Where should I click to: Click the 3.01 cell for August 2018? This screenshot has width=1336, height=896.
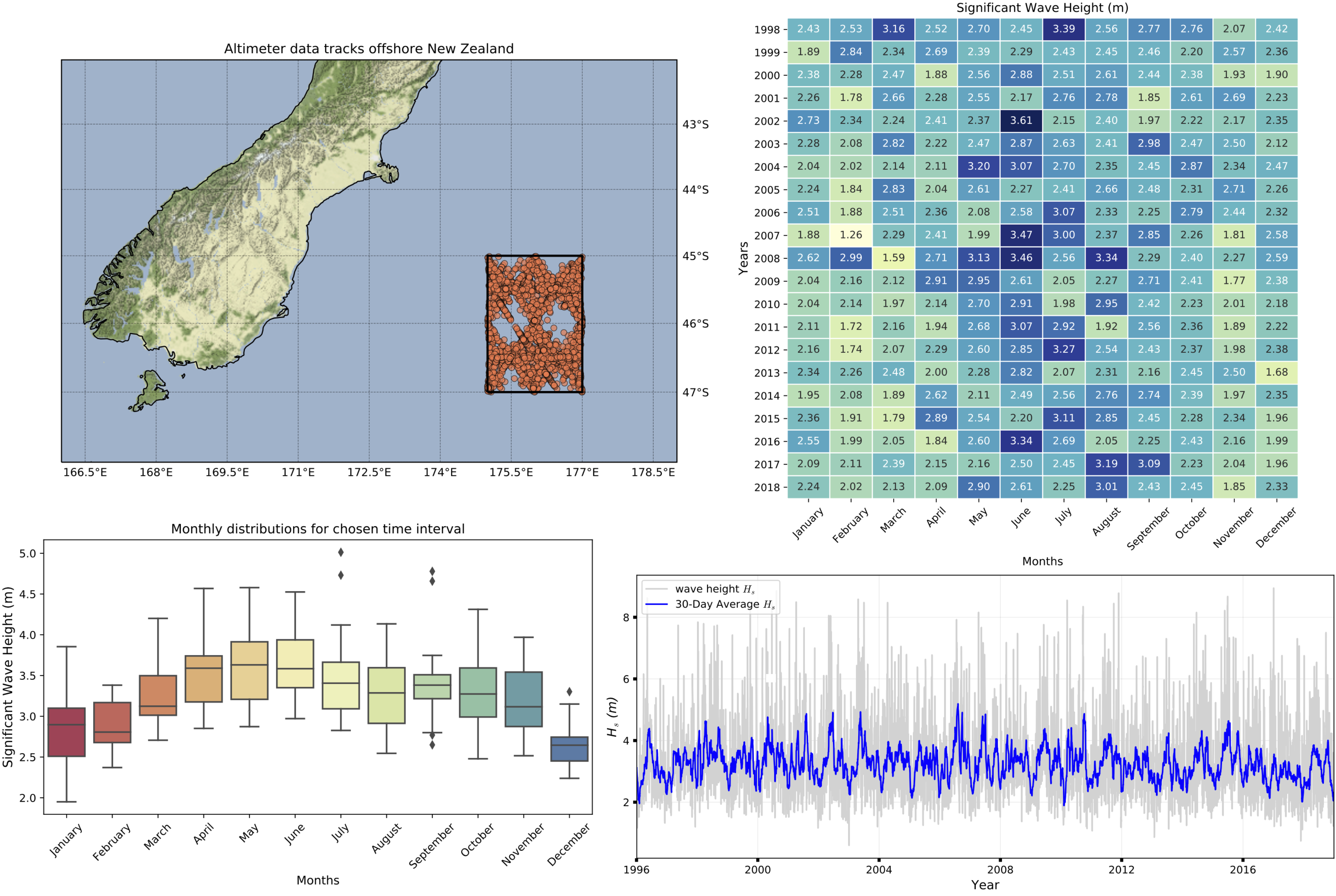tap(1106, 486)
